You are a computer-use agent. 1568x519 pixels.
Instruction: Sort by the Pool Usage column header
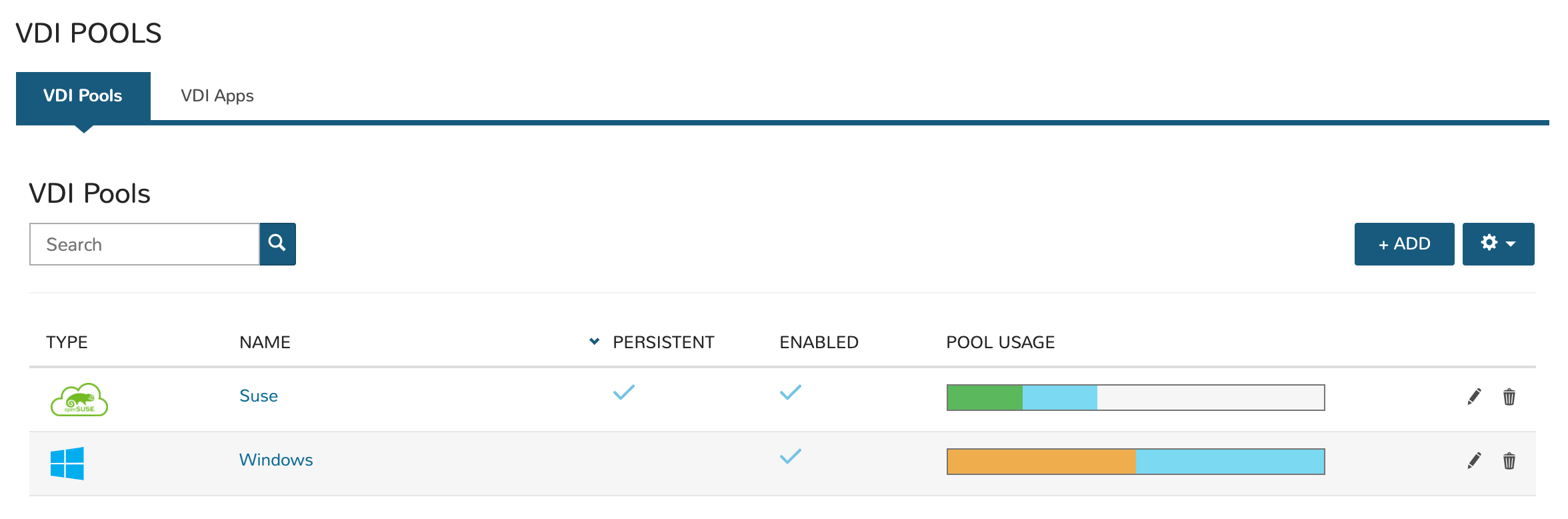1000,342
